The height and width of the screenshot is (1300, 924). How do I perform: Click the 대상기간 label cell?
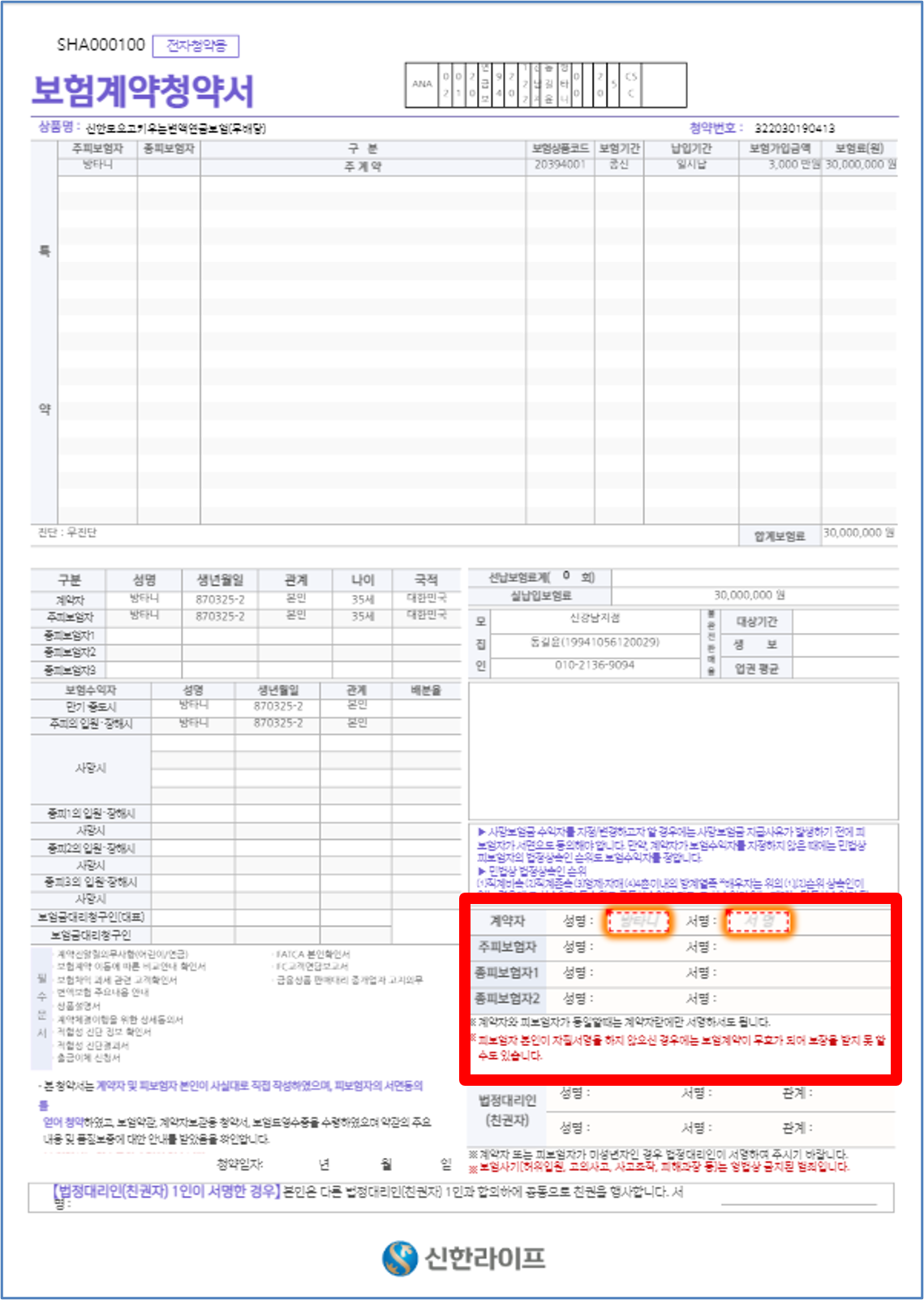756,622
